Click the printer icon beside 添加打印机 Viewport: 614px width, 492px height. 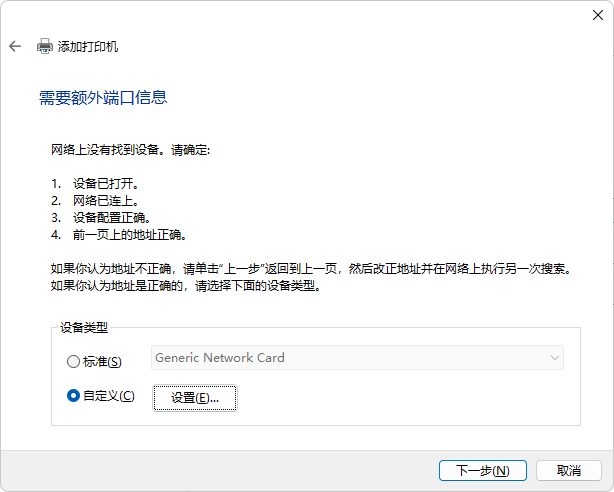[45, 46]
